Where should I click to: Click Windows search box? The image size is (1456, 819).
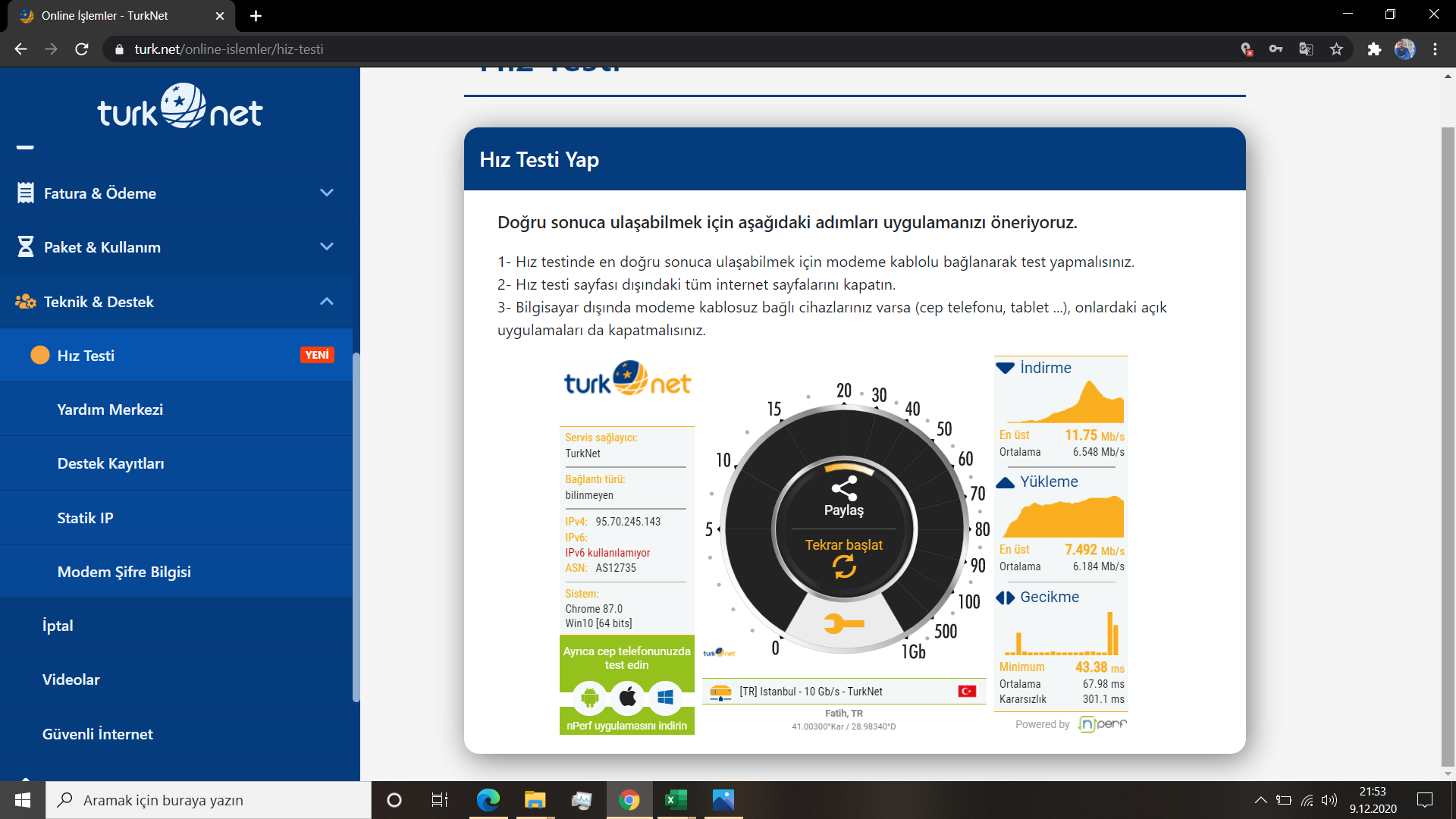(x=209, y=800)
